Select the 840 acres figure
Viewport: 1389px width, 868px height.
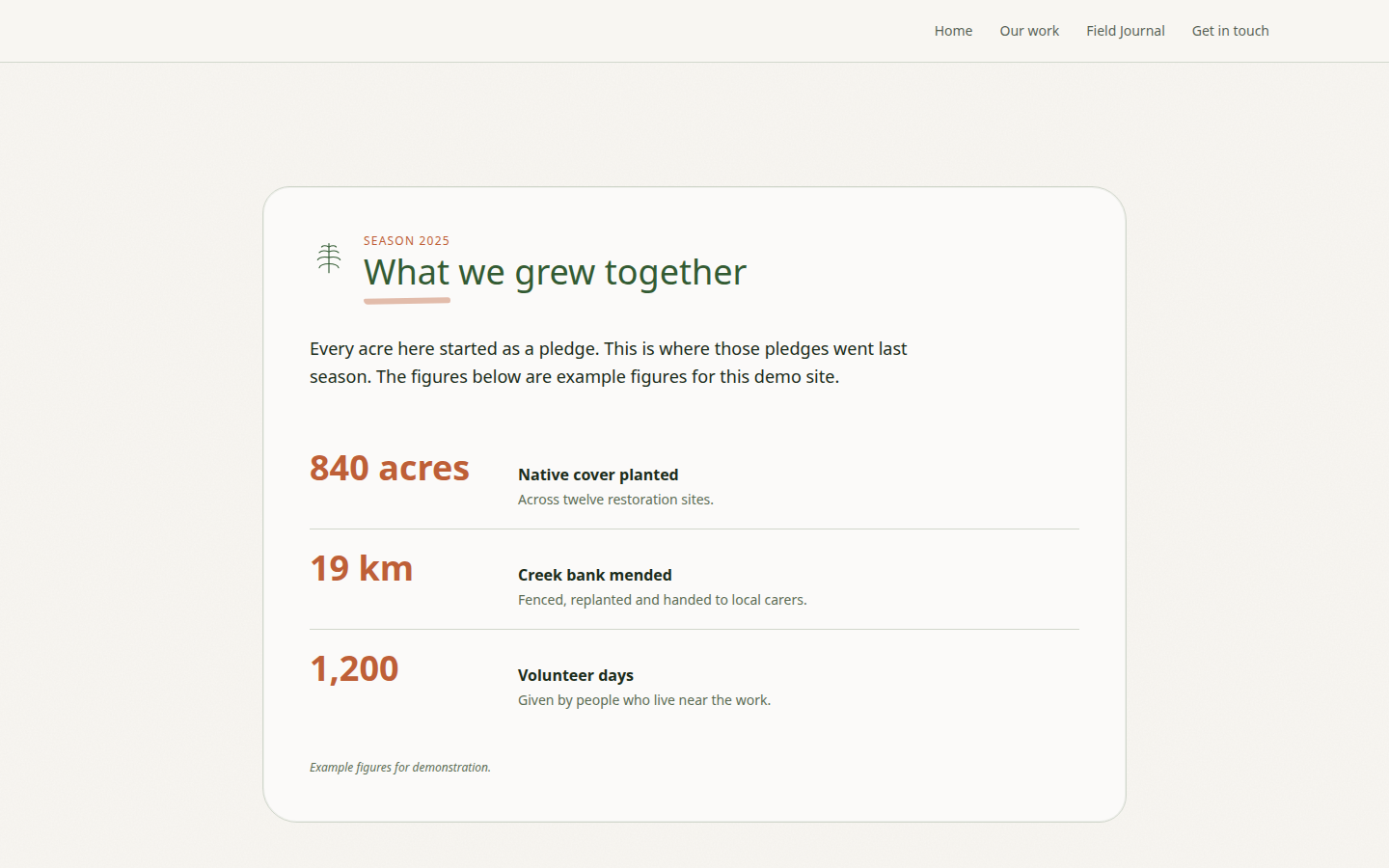click(x=390, y=468)
